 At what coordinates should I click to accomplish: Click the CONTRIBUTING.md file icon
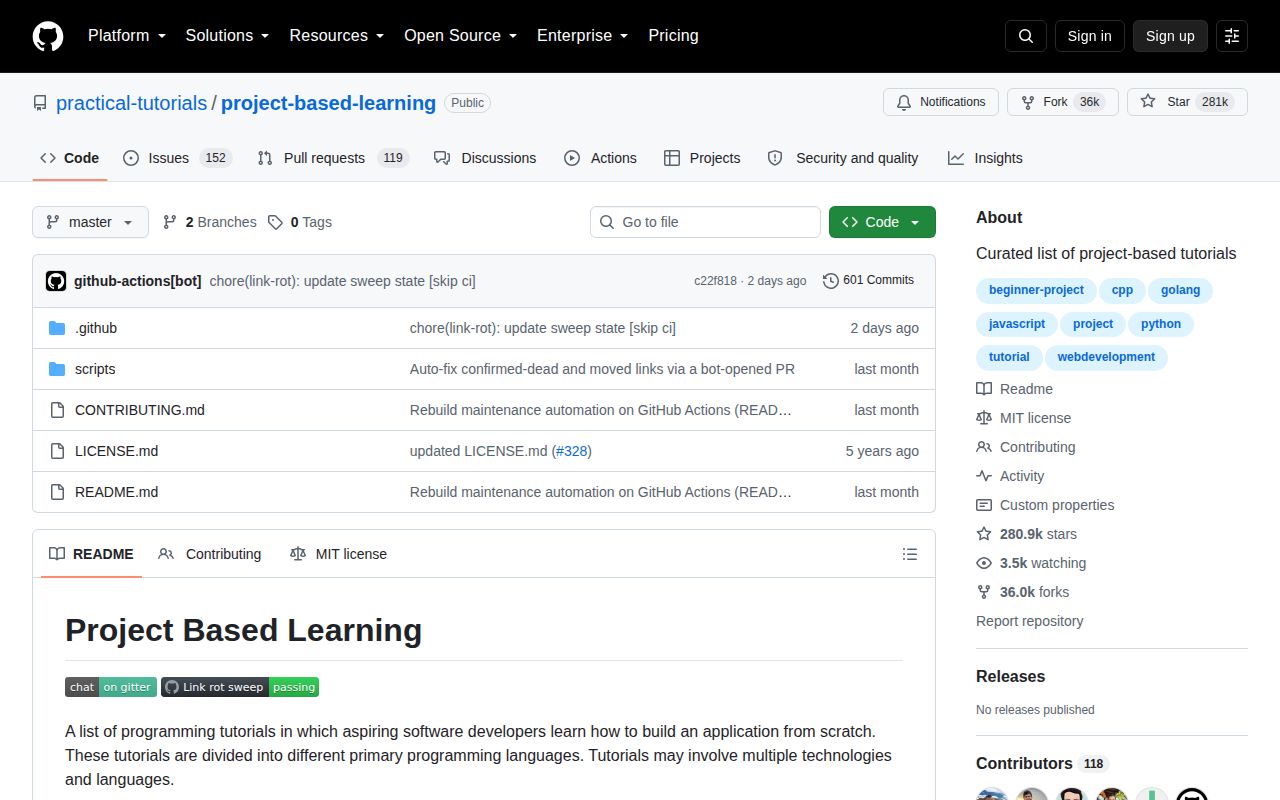pos(57,410)
